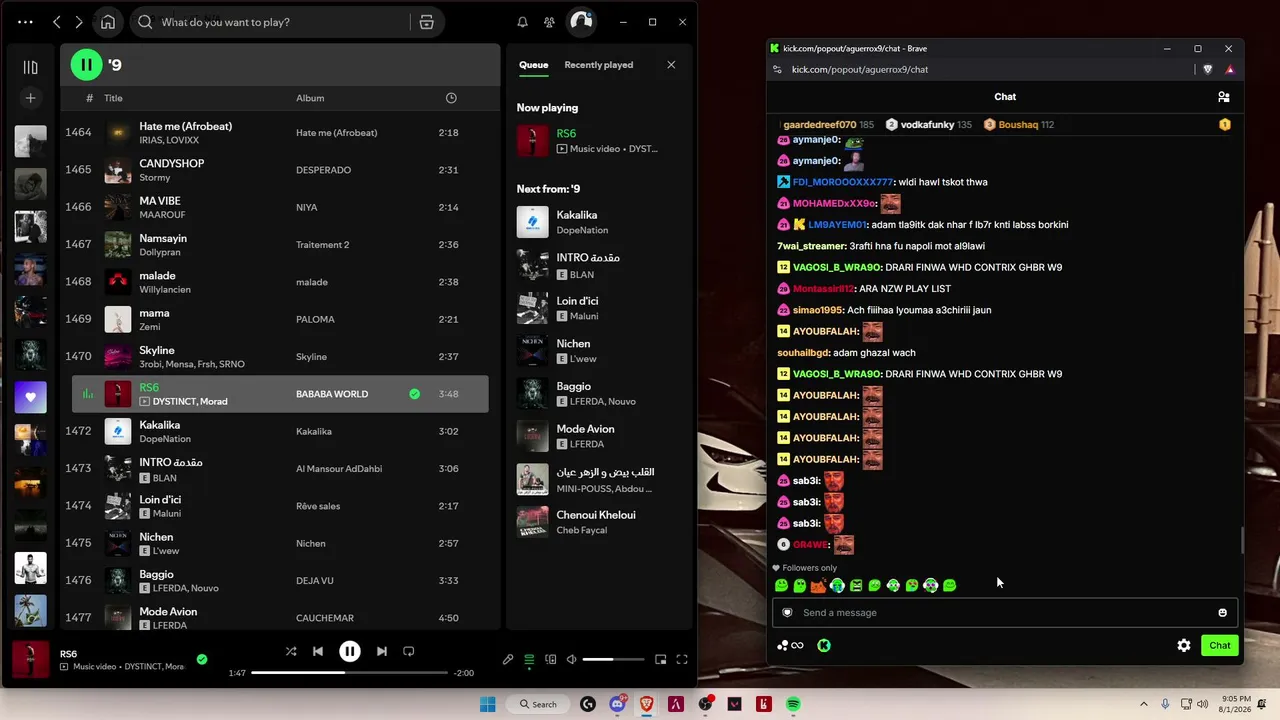Click the now-playing album art thumbnail
1280x720 pixels.
pyautogui.click(x=30, y=660)
